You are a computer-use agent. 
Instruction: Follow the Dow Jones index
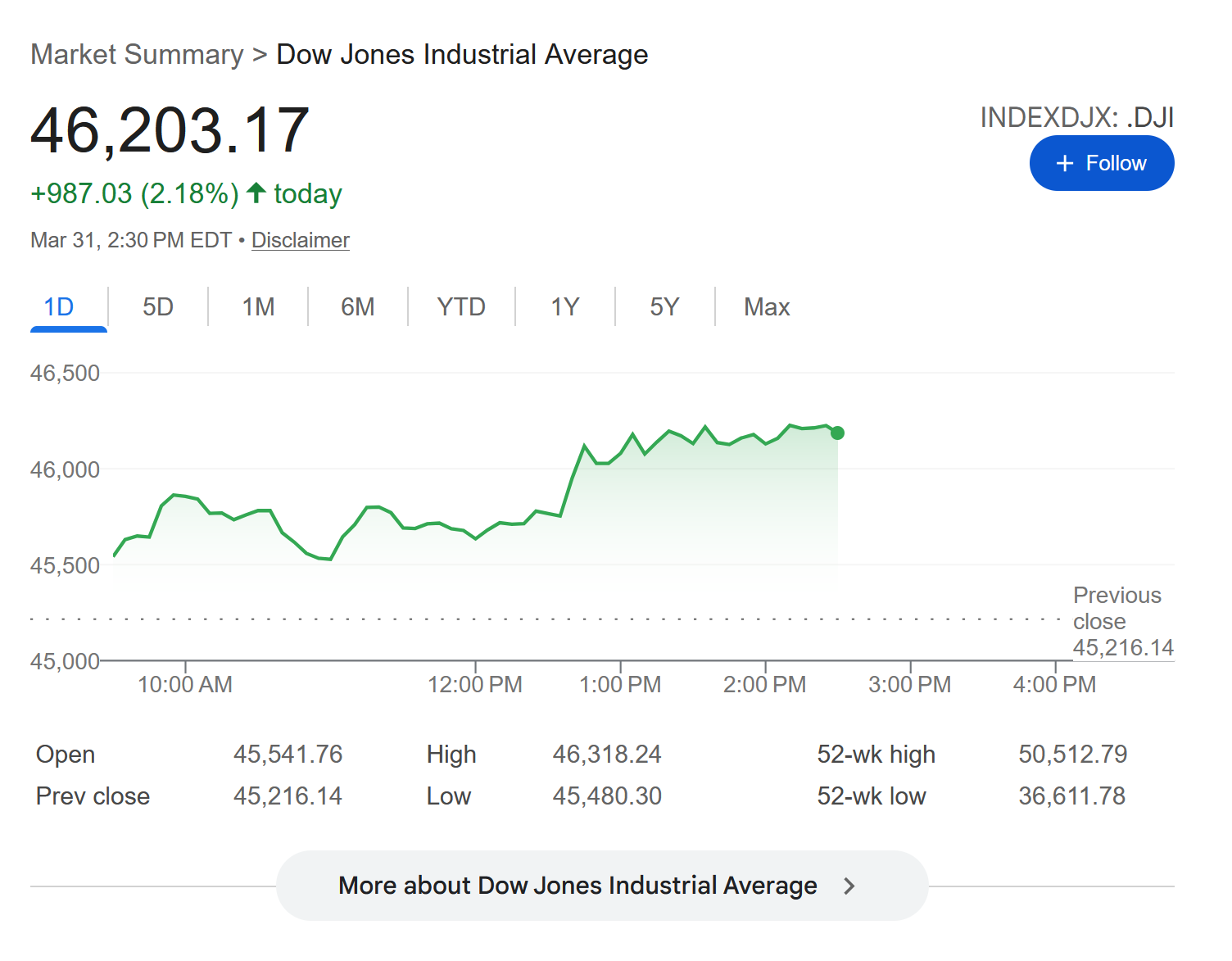pyautogui.click(x=1101, y=164)
